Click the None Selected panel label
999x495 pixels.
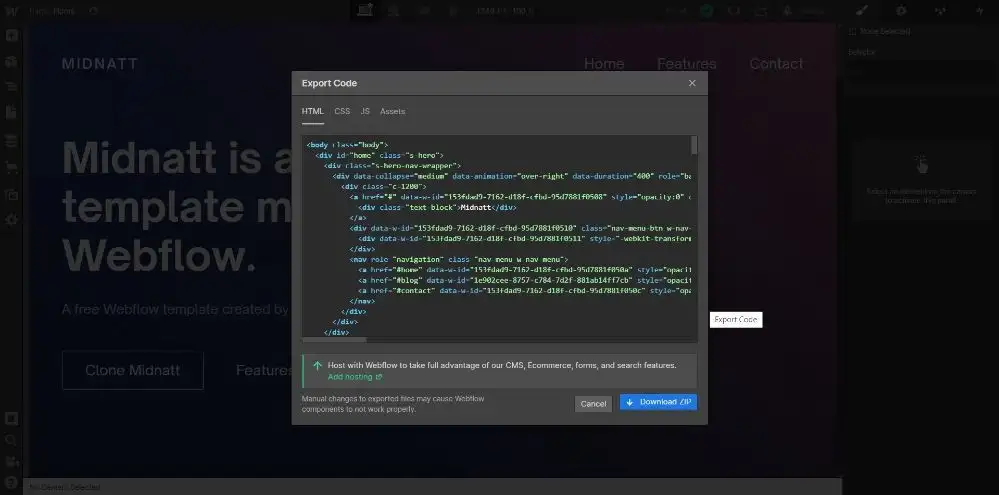point(885,31)
